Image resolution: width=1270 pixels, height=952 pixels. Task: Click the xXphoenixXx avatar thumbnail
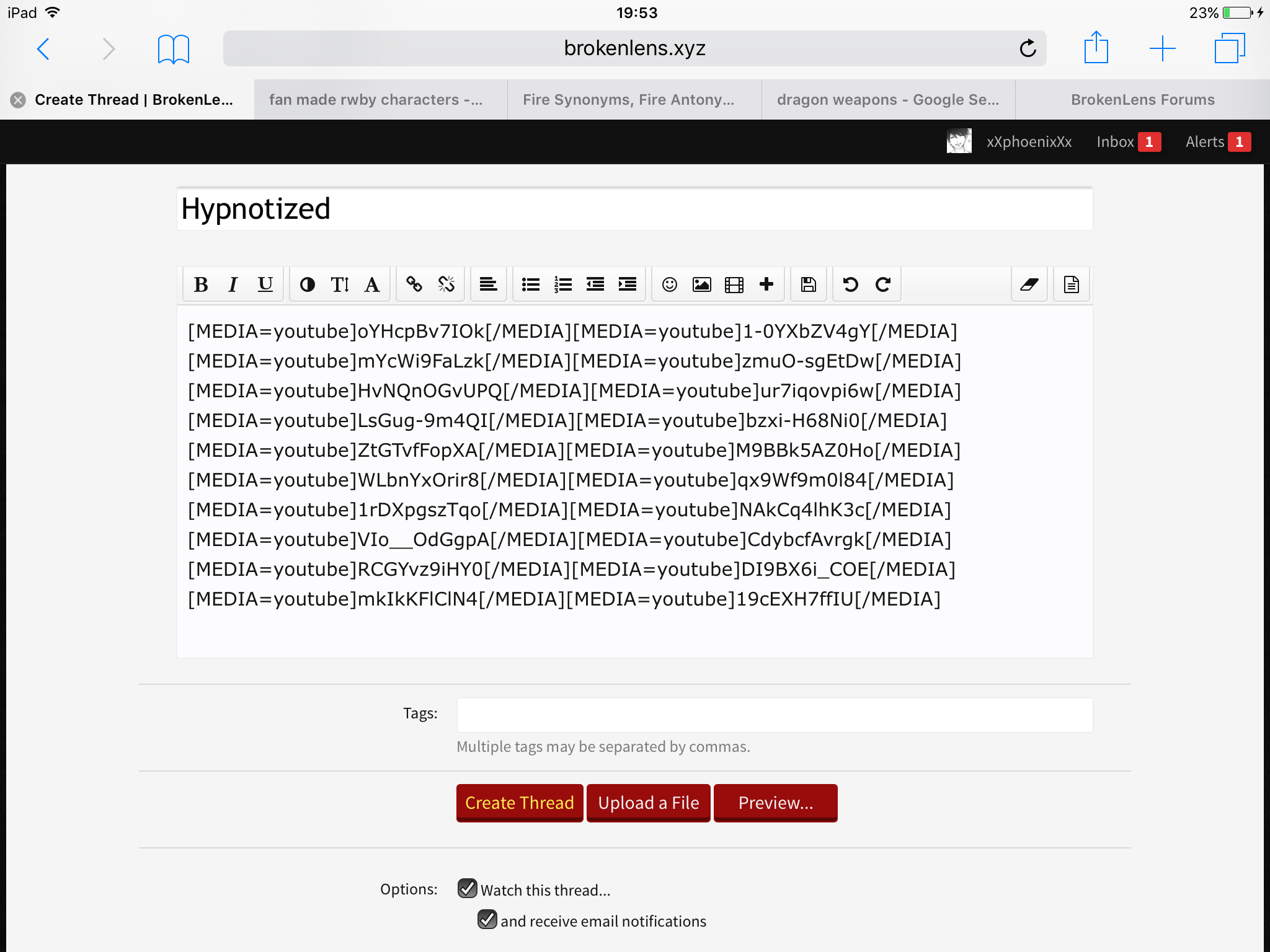pyautogui.click(x=959, y=141)
